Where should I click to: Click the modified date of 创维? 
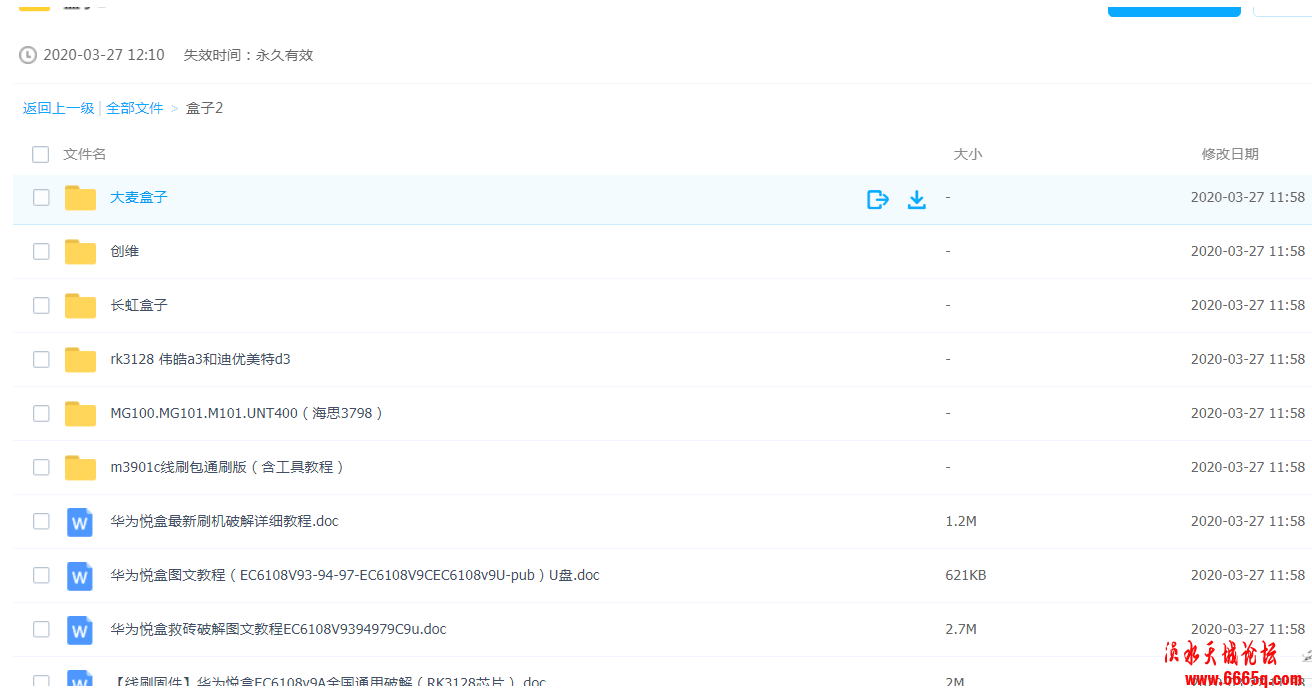[x=1248, y=251]
